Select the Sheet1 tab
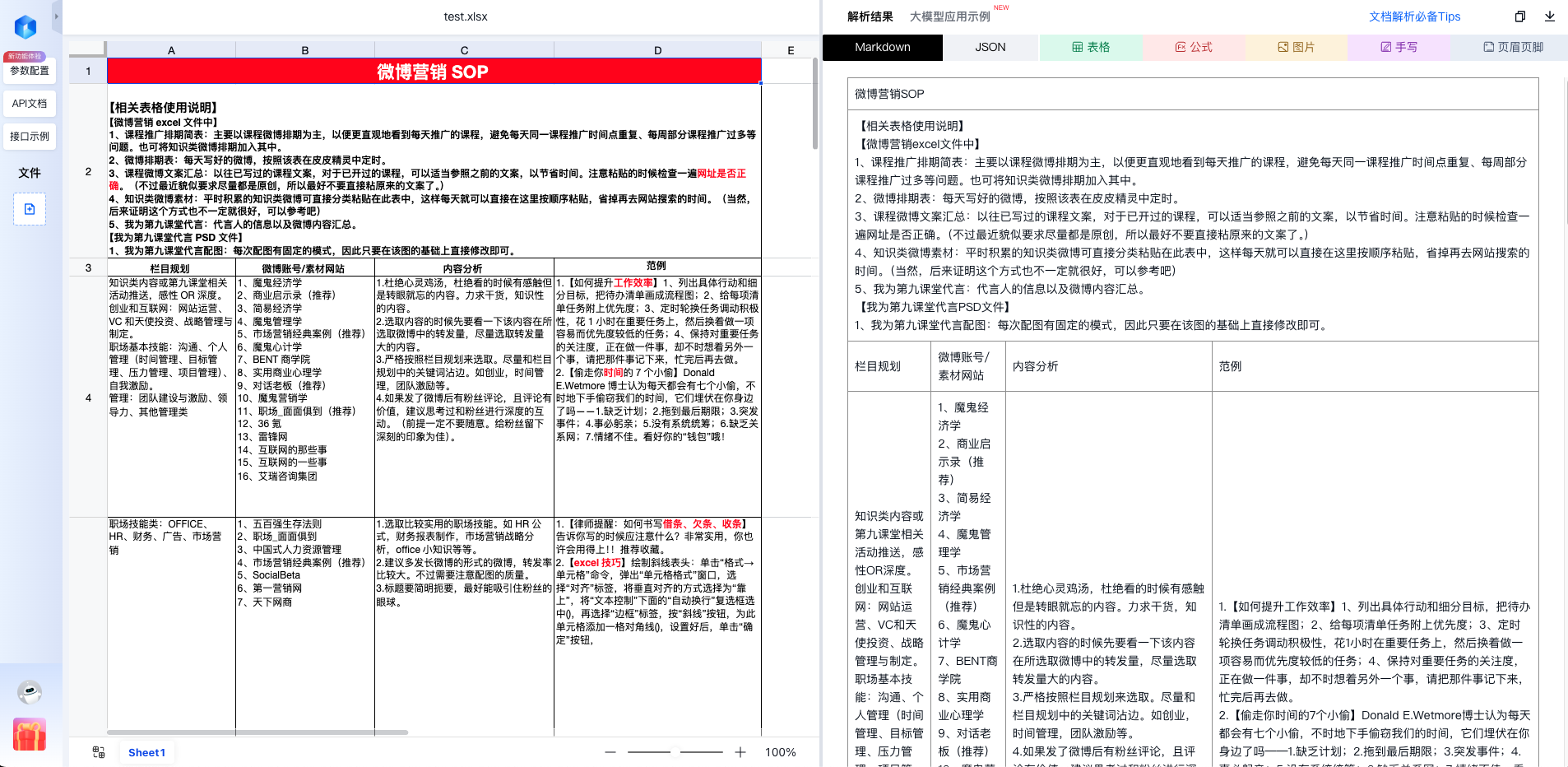This screenshot has width=1568, height=767. [146, 752]
